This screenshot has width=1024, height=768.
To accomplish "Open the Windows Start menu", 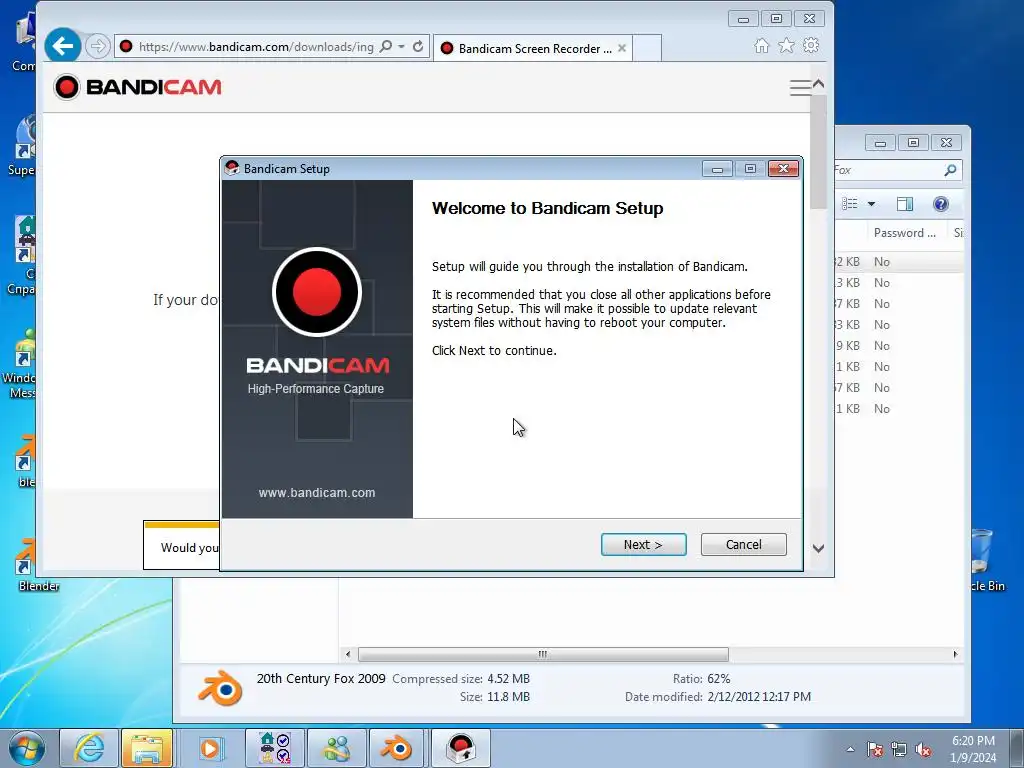I will (27, 748).
